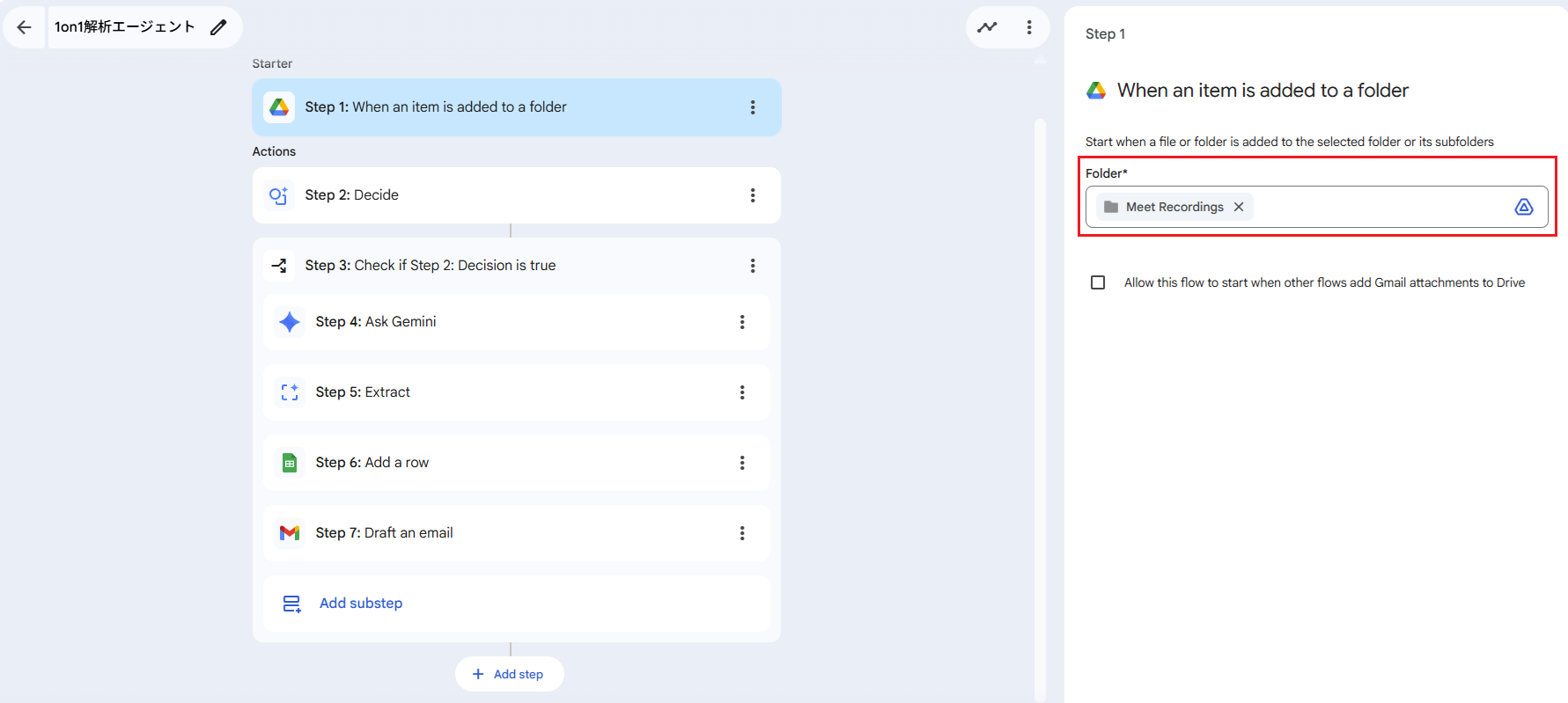Click the Gmail icon on Step 7
Image resolution: width=1568 pixels, height=703 pixels.
290,533
